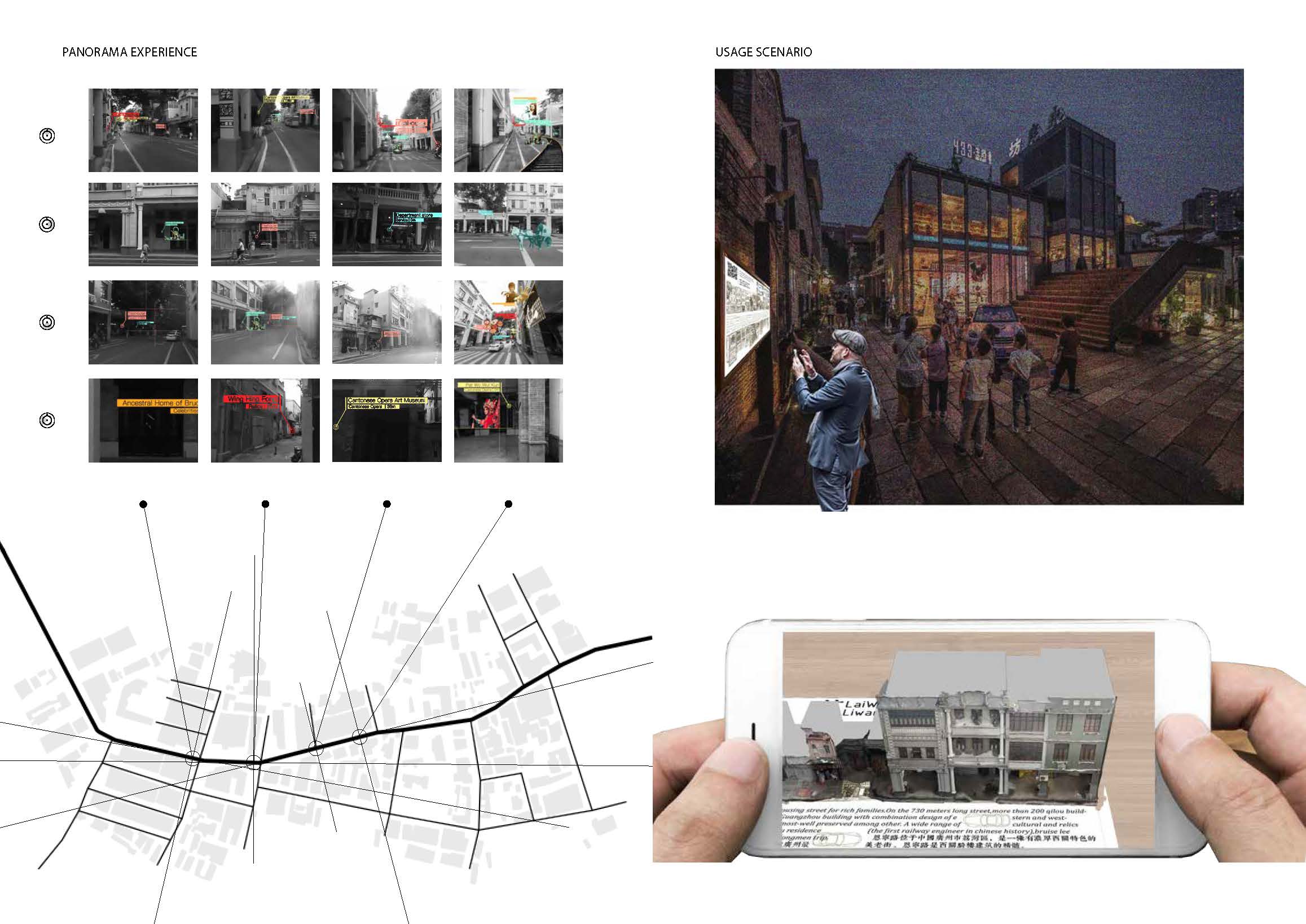This screenshot has height=924, width=1306.
Task: Click the rightmost black dot above the map
Action: 509,504
